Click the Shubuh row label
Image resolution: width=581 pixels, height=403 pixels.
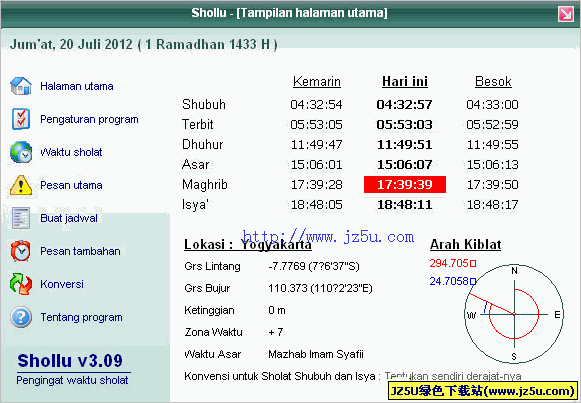(x=204, y=104)
